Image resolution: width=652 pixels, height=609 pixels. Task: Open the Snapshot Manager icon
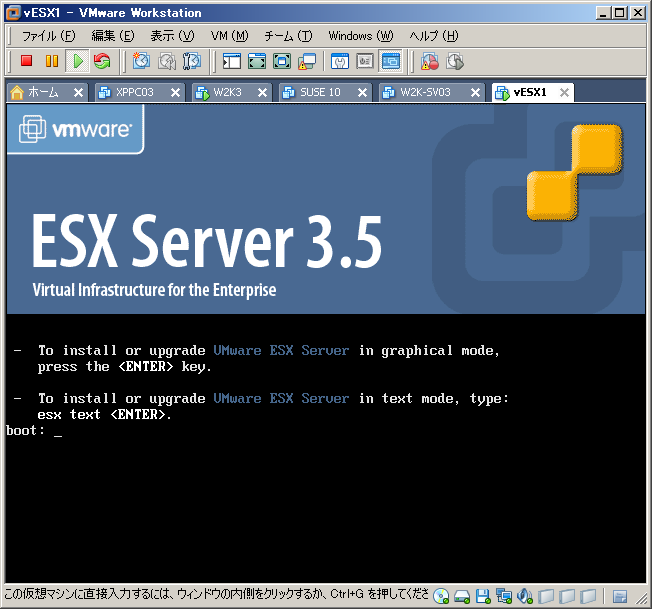pyautogui.click(x=192, y=61)
